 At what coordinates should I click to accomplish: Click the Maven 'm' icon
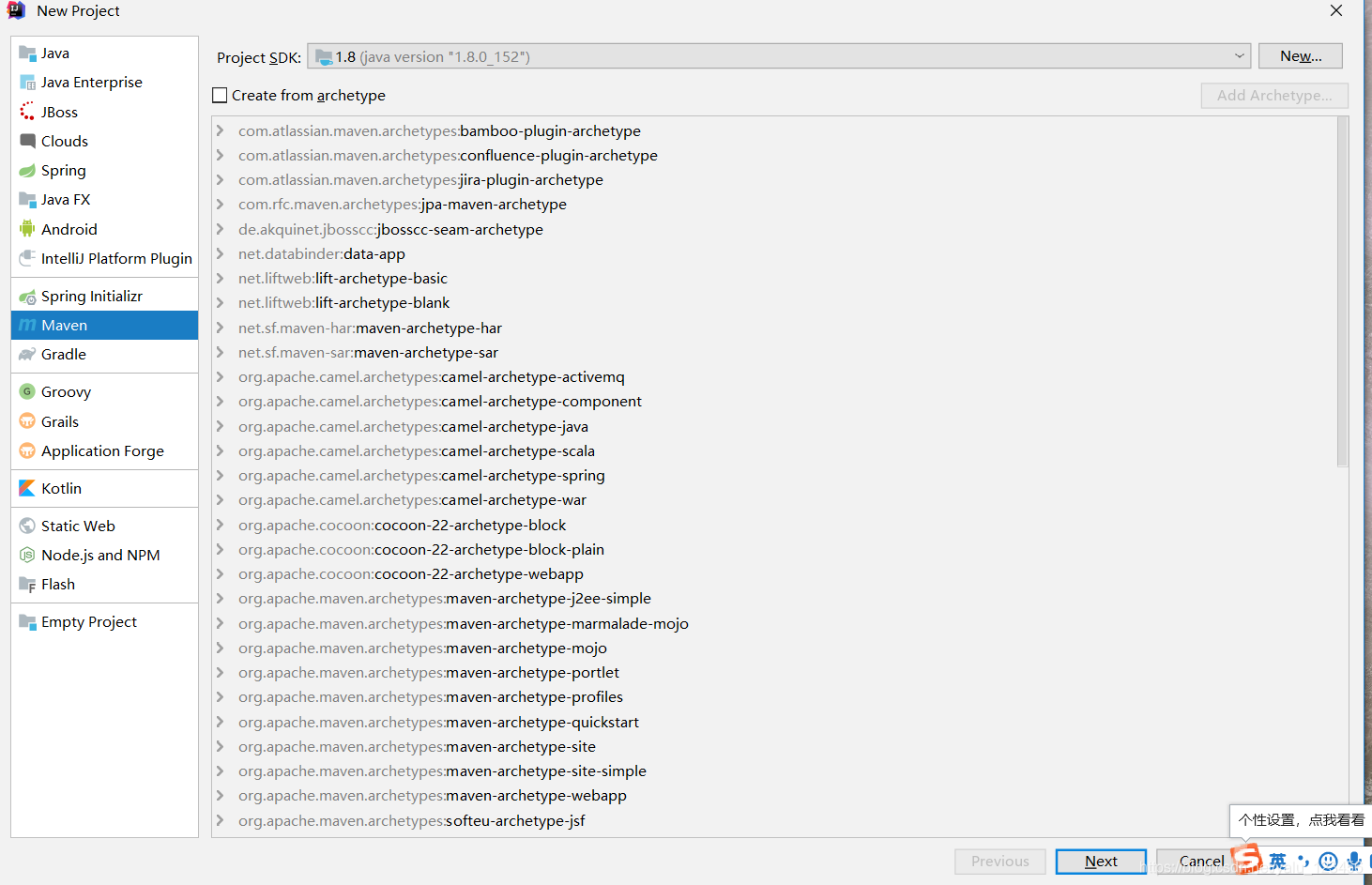point(27,326)
